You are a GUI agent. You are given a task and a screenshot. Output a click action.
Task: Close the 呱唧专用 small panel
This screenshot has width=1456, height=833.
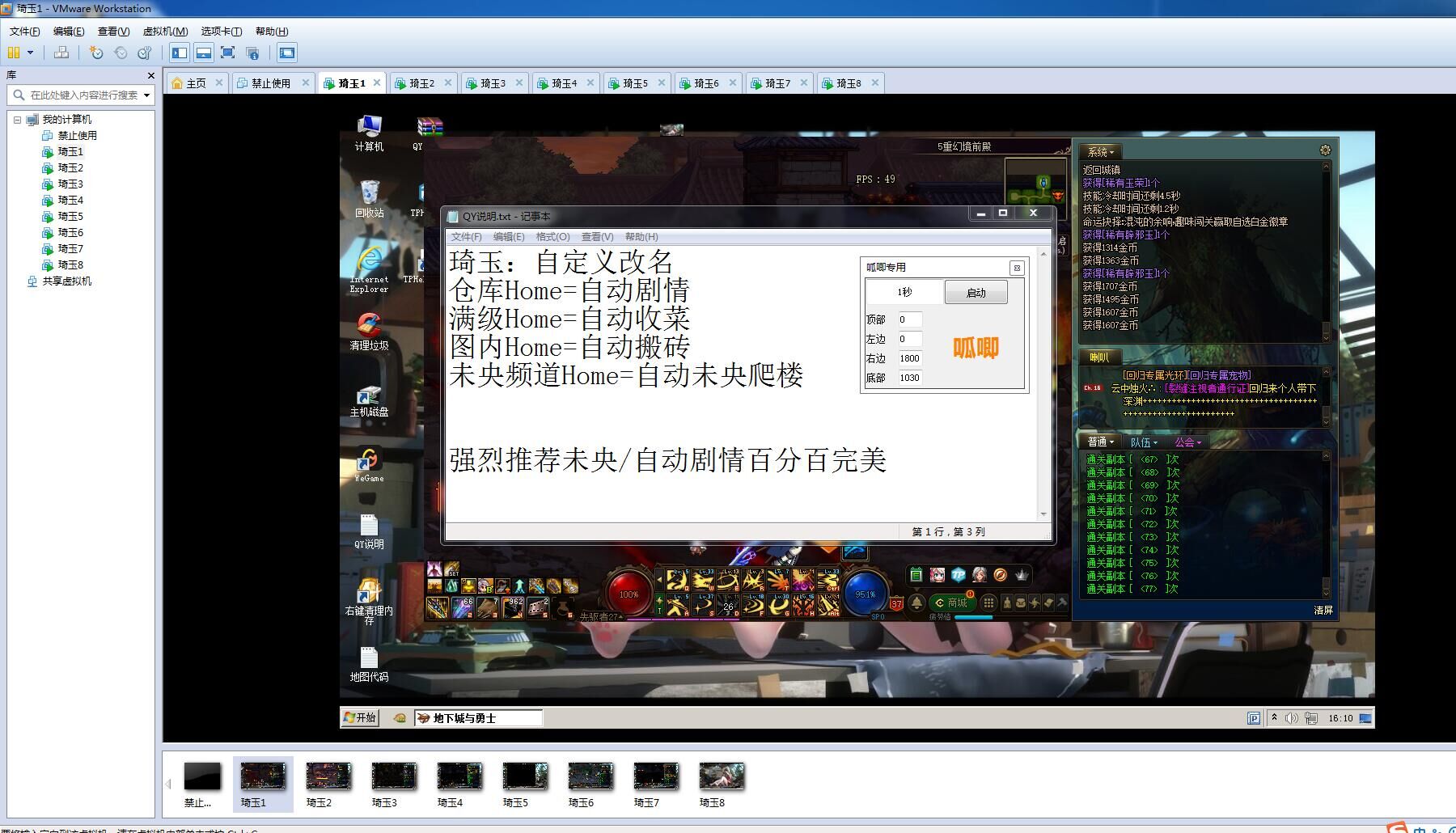pos(1017,268)
